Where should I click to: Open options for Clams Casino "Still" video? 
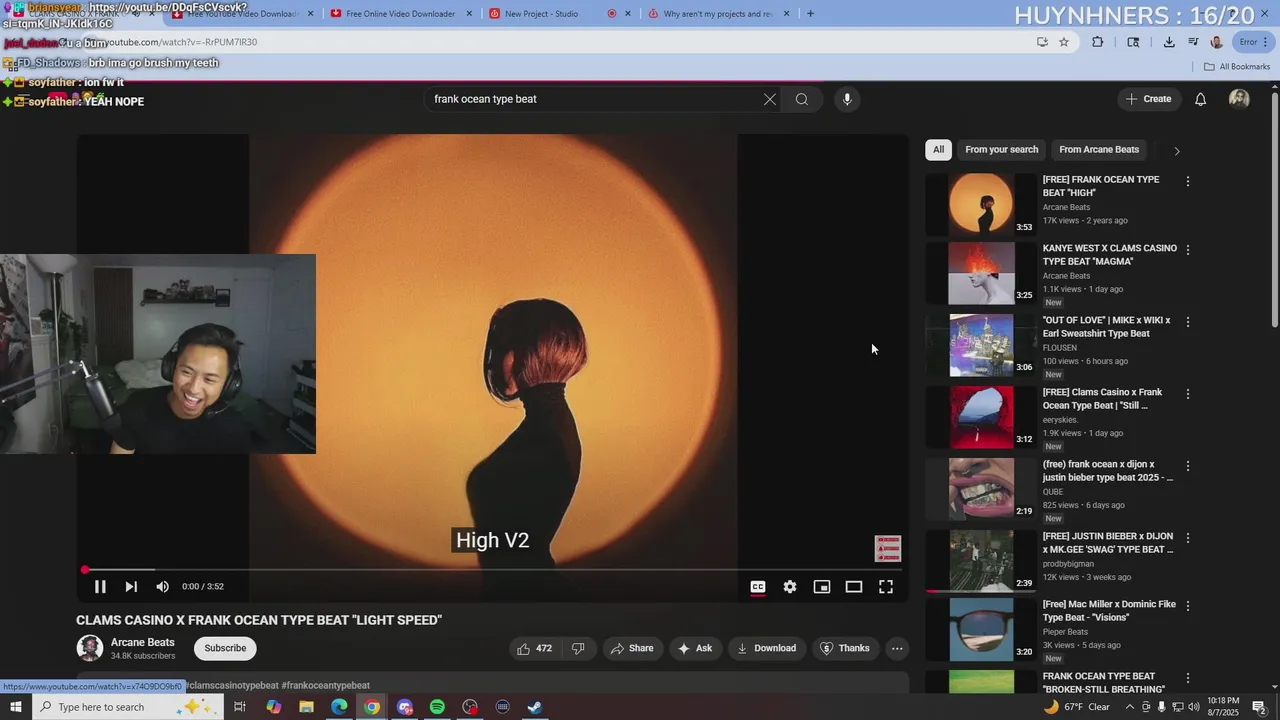coord(1188,394)
